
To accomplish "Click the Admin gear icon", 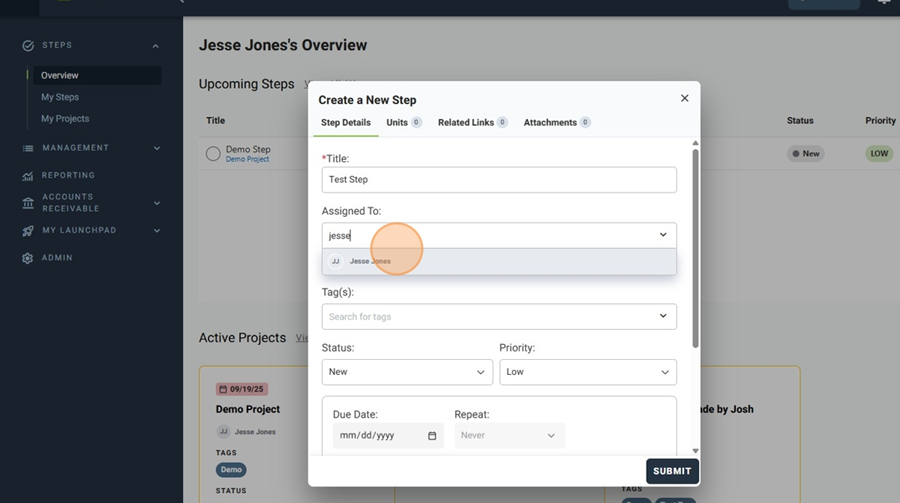I will [28, 258].
